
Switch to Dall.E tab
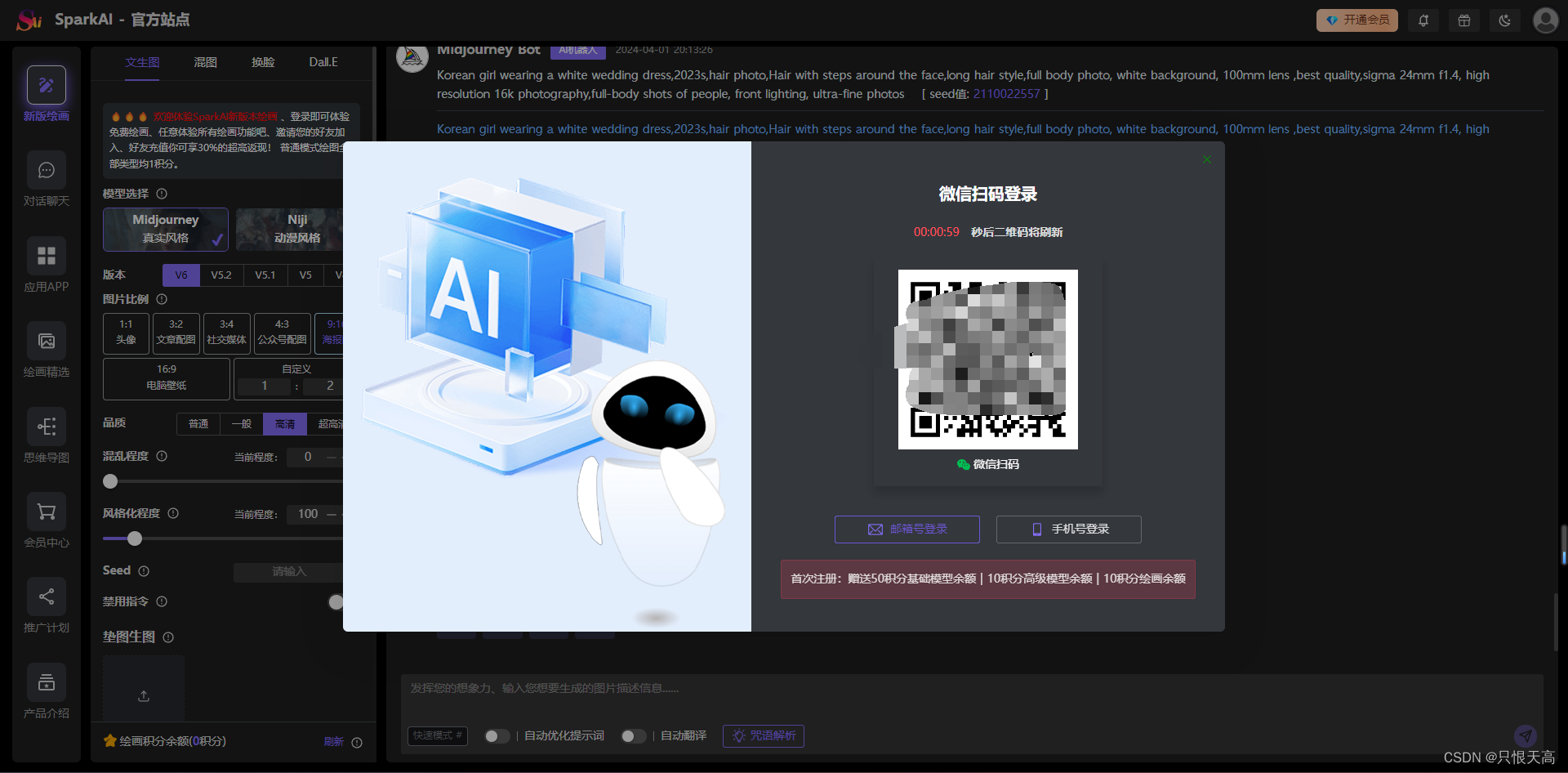(x=323, y=62)
